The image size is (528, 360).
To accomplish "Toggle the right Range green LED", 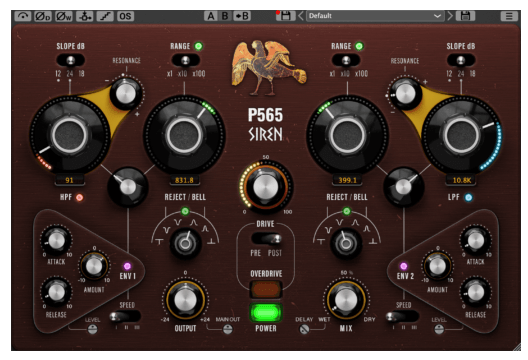I will click(359, 46).
